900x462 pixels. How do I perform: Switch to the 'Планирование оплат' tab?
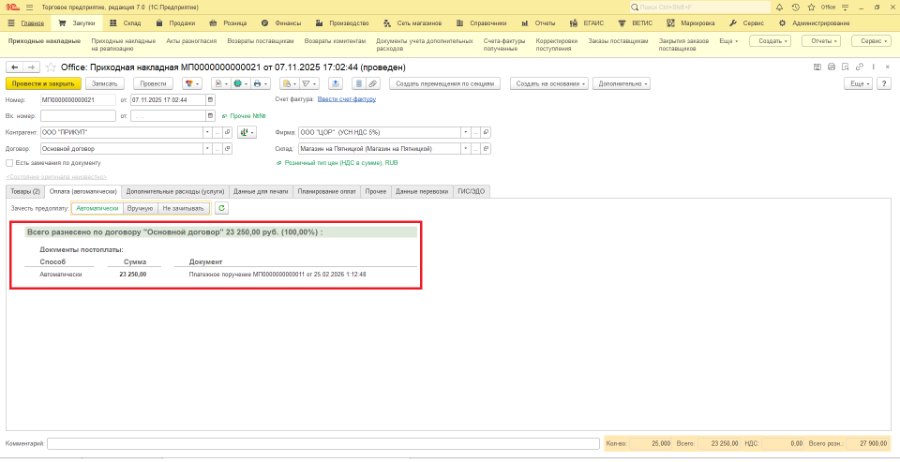pyautogui.click(x=327, y=191)
